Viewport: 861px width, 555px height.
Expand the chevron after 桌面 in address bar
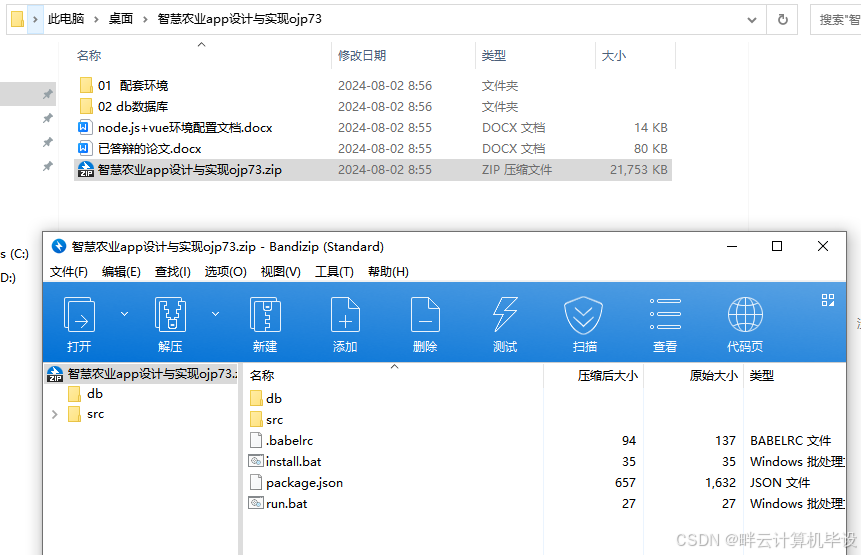[x=146, y=19]
